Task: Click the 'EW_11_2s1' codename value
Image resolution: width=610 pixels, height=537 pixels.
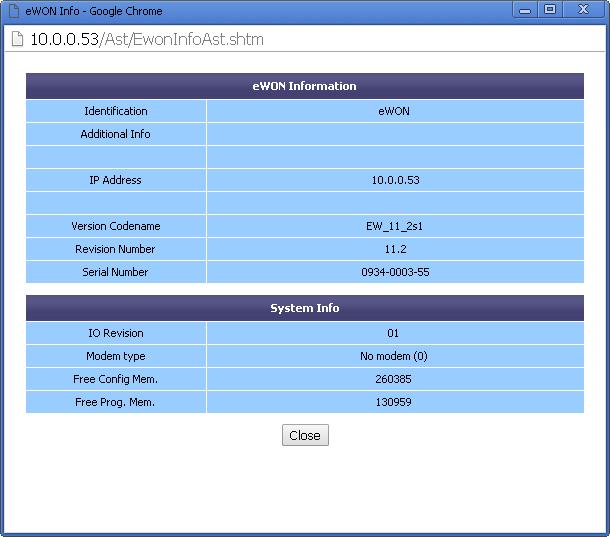Action: point(394,226)
